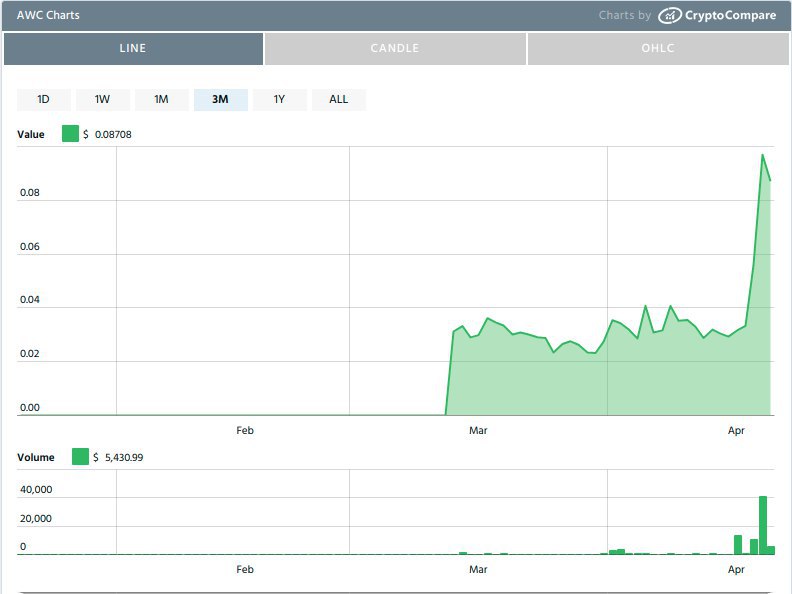The width and height of the screenshot is (792, 594).
Task: Click Apr label under volume chart
Action: [x=736, y=569]
